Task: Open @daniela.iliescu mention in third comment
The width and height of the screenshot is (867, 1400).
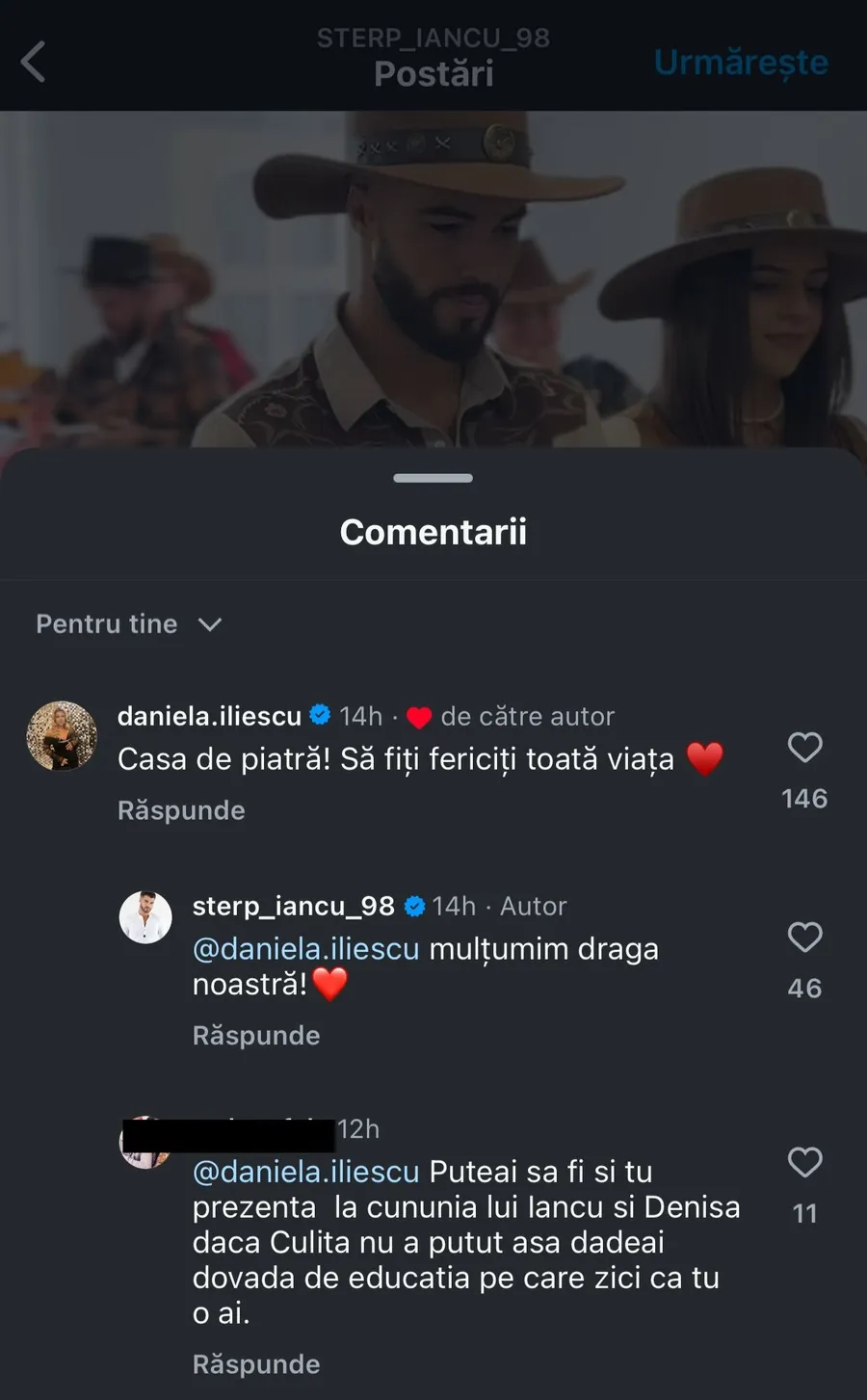Action: click(306, 1172)
